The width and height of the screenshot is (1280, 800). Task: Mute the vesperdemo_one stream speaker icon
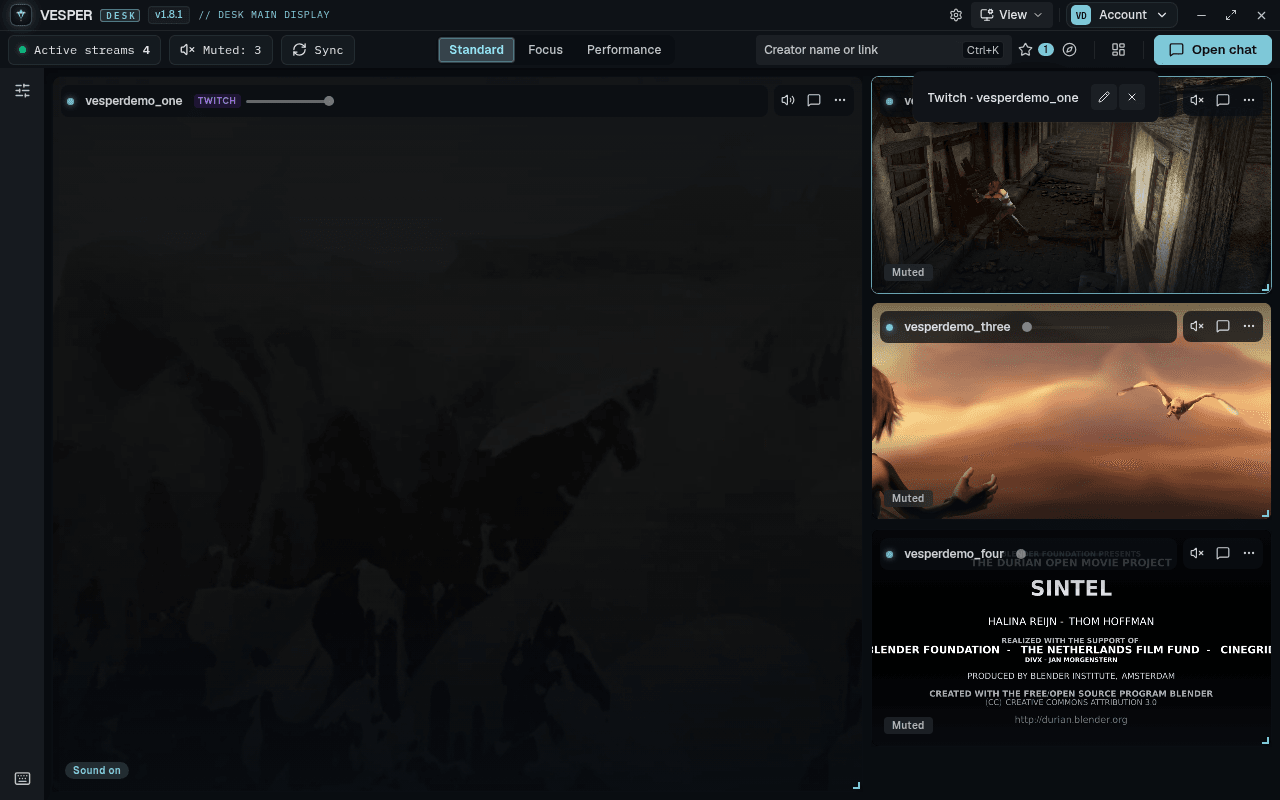pos(788,100)
